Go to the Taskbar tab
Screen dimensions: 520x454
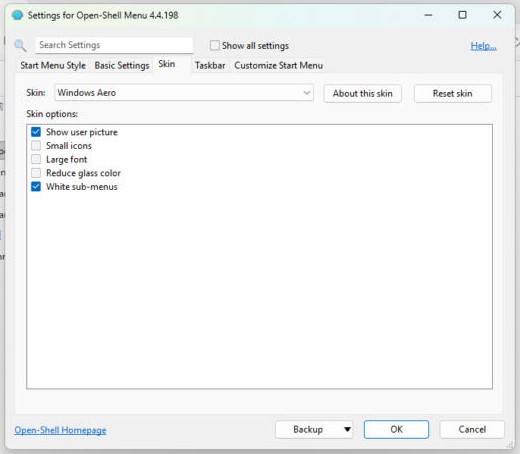coord(210,65)
